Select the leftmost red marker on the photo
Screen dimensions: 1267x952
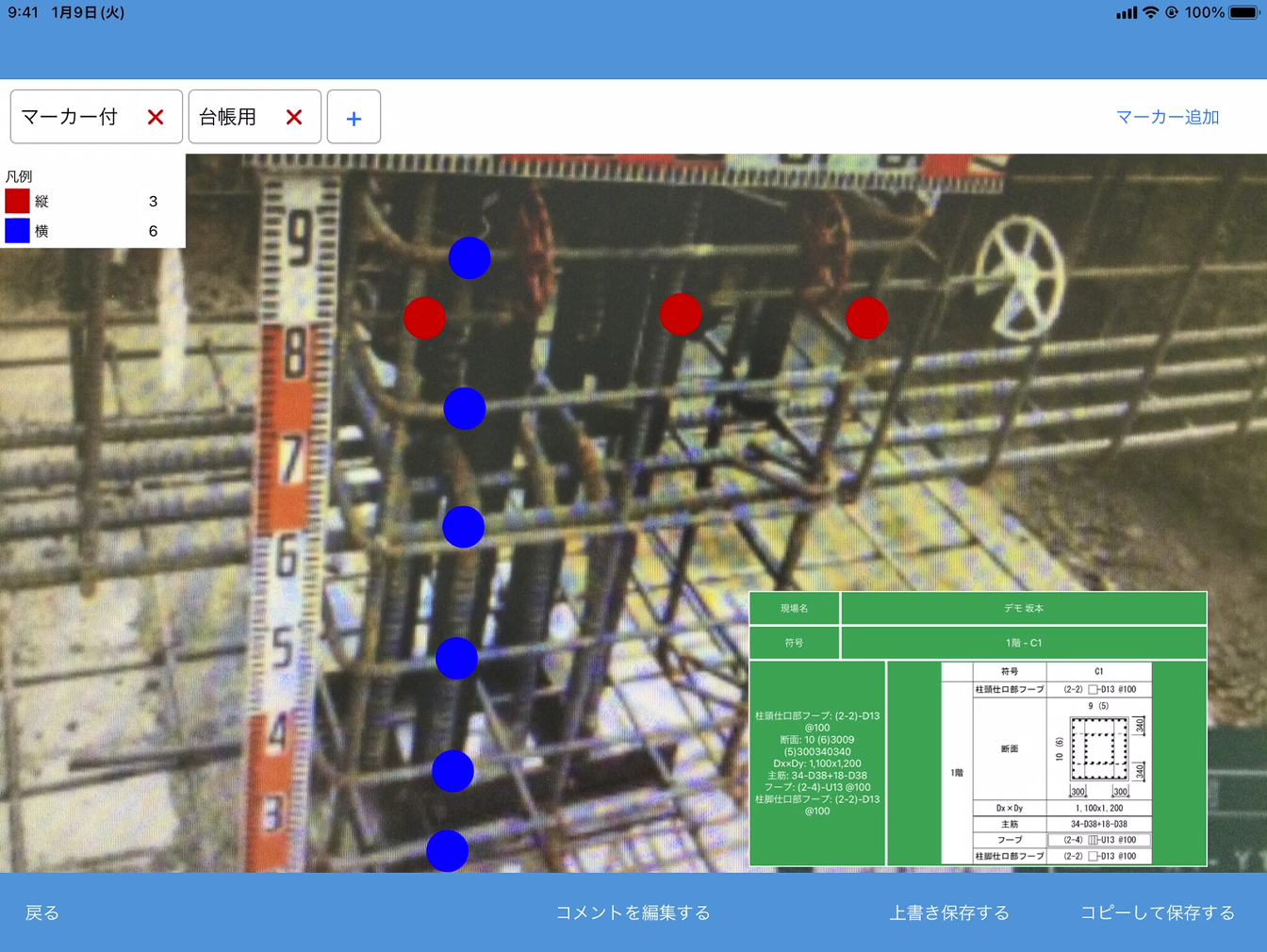pyautogui.click(x=424, y=318)
